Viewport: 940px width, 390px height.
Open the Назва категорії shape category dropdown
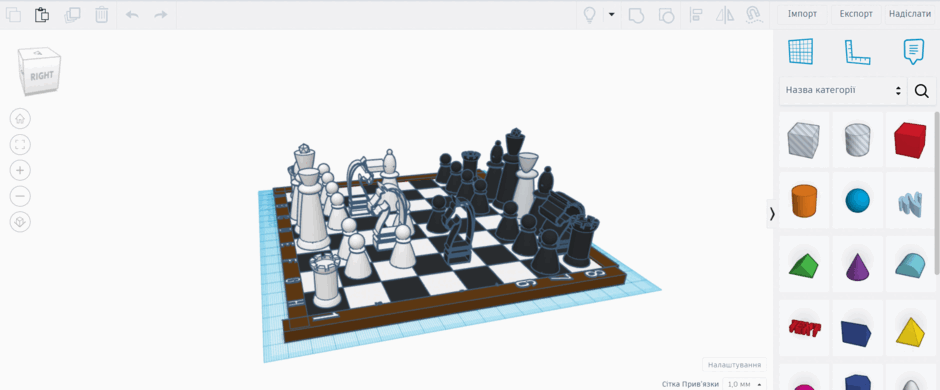(x=843, y=90)
